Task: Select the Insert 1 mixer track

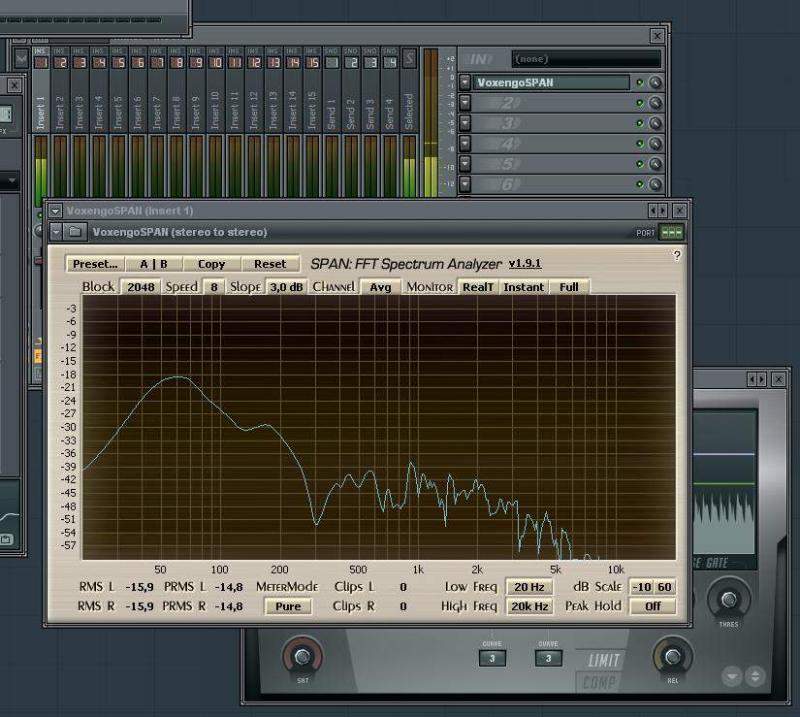Action: (41, 110)
